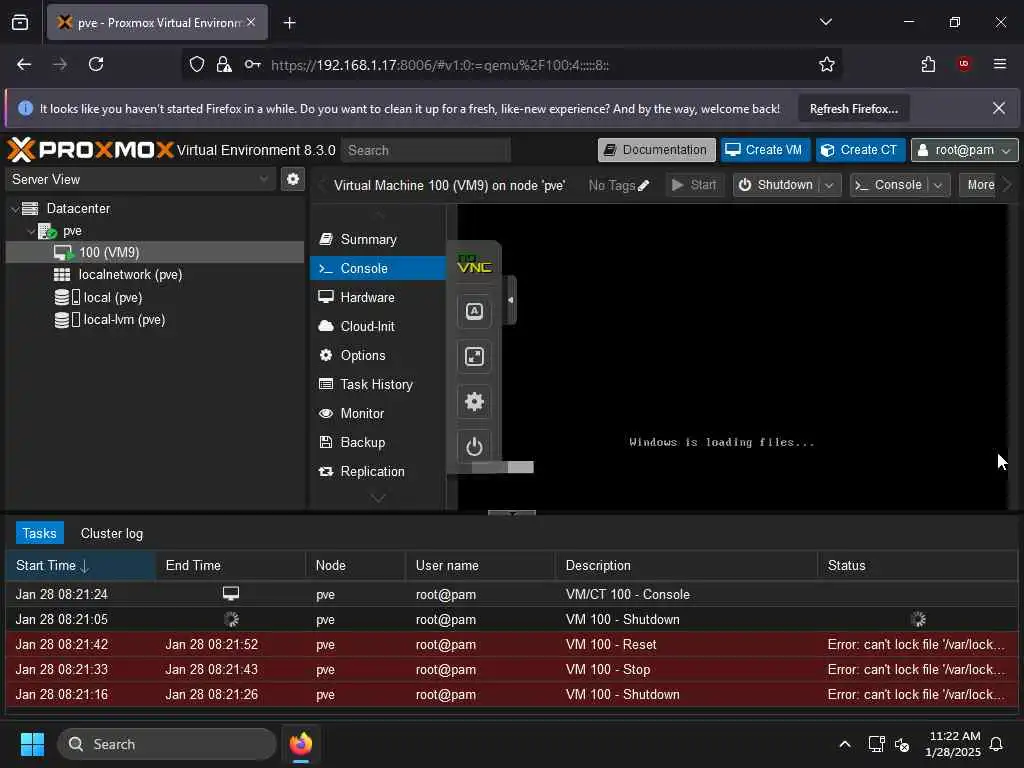List all tabs dropdown in Firefox
The image size is (1024, 768).
click(x=825, y=22)
